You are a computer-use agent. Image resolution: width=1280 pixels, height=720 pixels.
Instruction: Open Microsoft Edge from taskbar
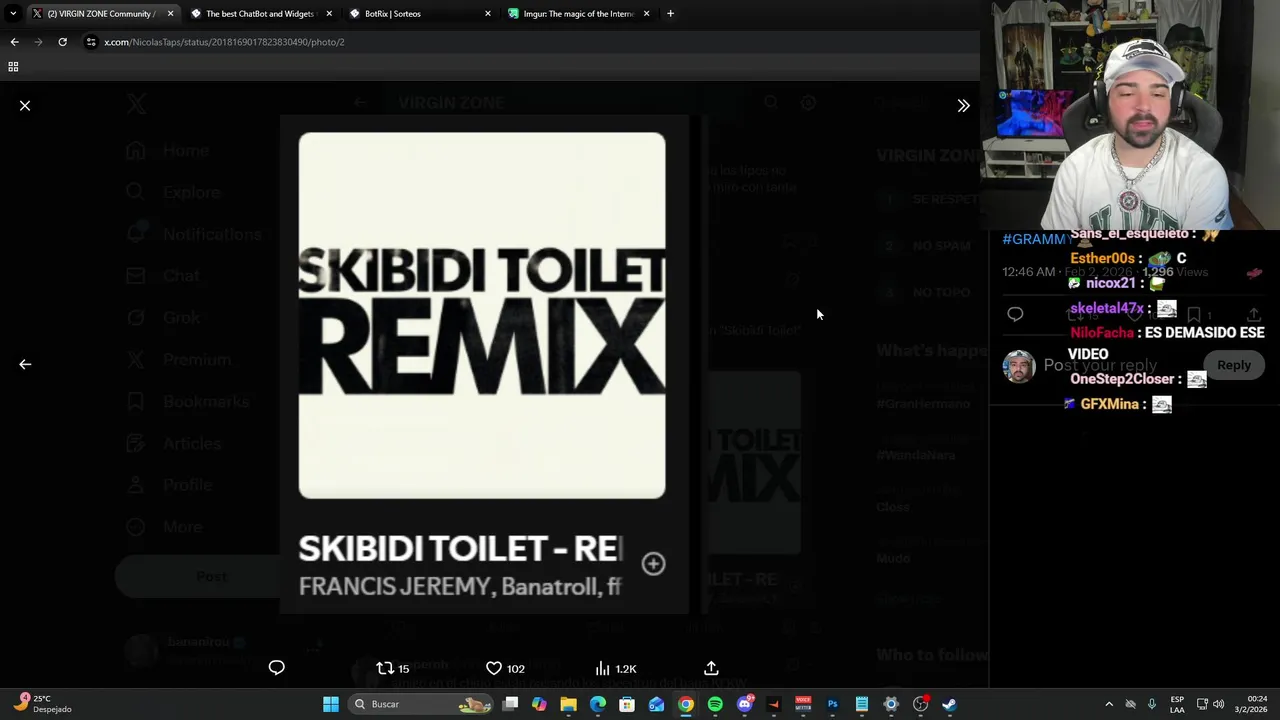[598, 704]
